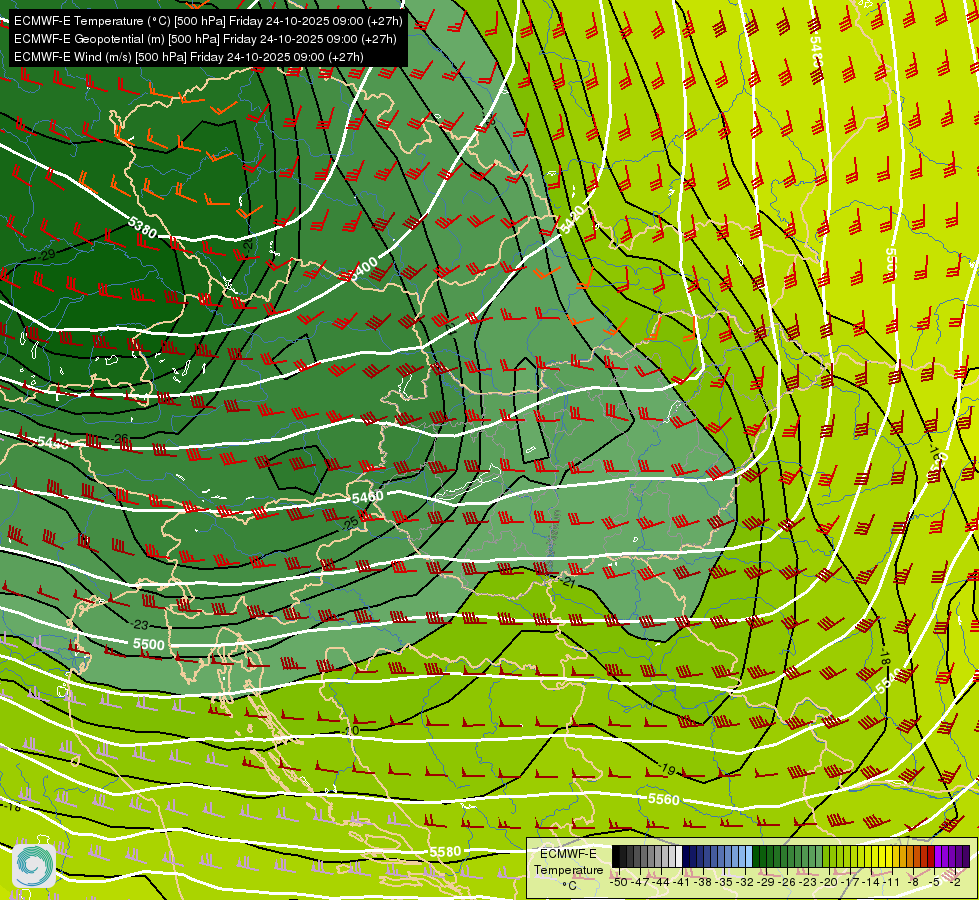Pick the black swatch at the legend's cold end
The width and height of the screenshot is (979, 900).
tap(616, 856)
